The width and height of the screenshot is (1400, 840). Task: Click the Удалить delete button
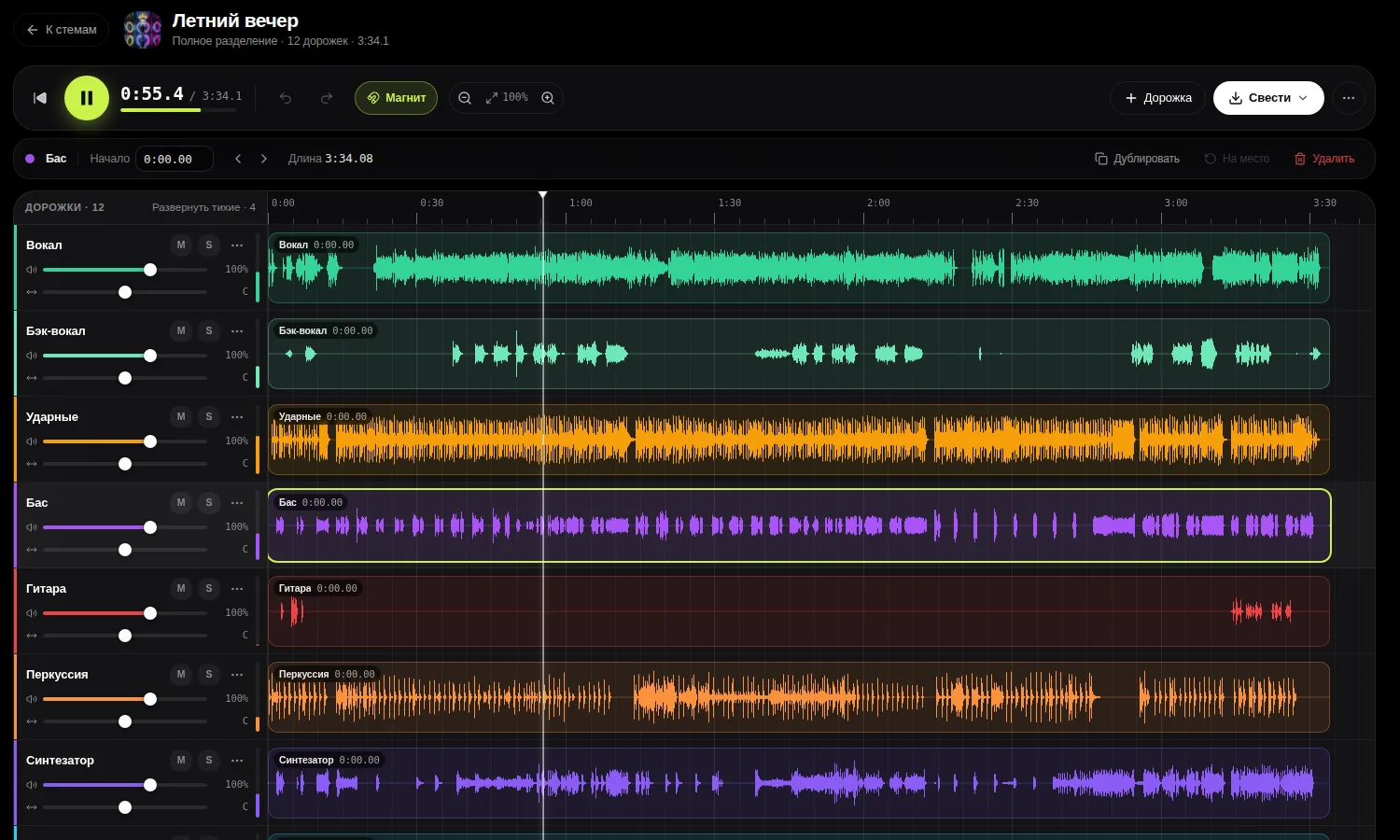(x=1324, y=159)
